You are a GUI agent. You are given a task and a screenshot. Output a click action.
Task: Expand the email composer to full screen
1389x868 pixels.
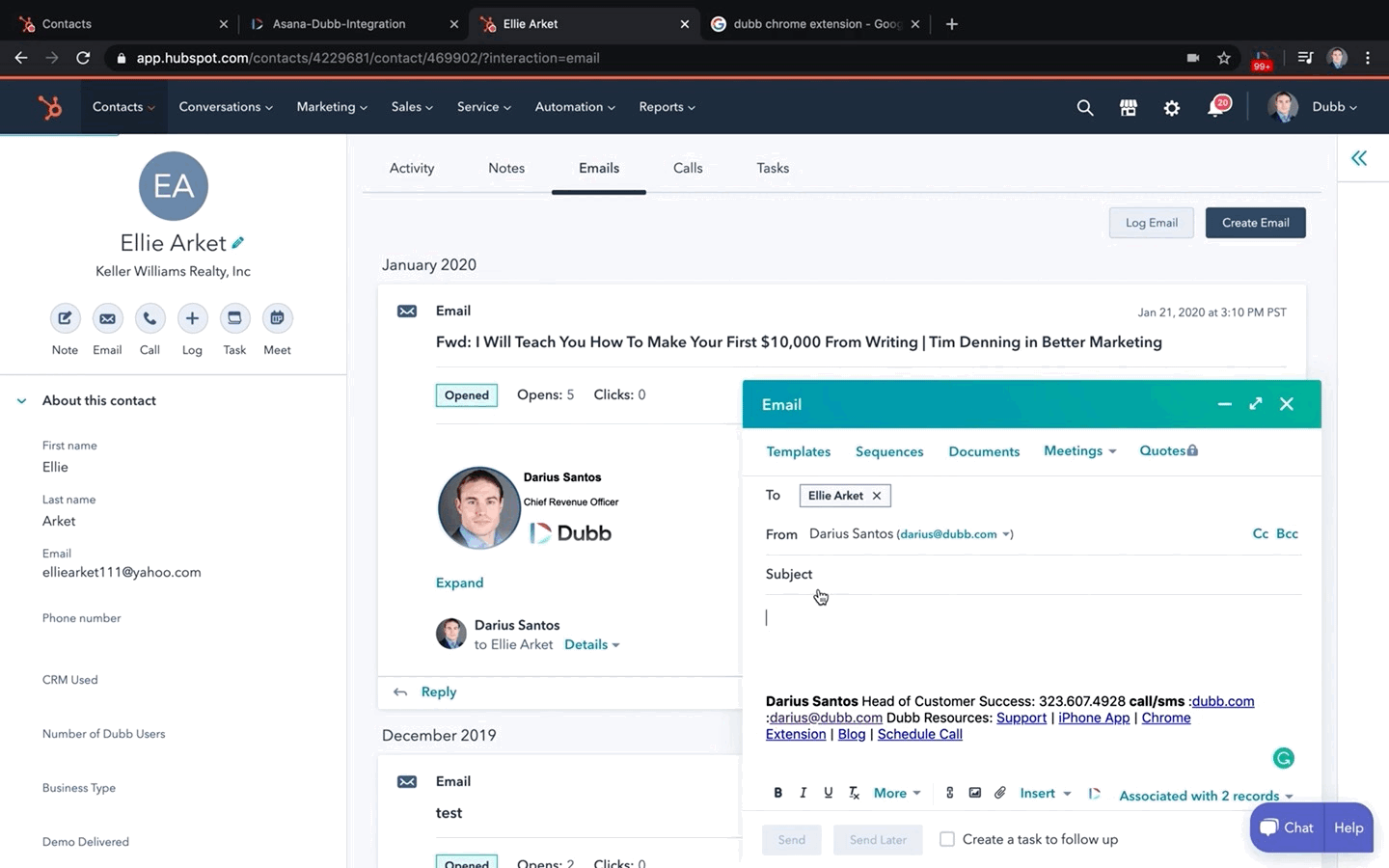click(x=1255, y=404)
